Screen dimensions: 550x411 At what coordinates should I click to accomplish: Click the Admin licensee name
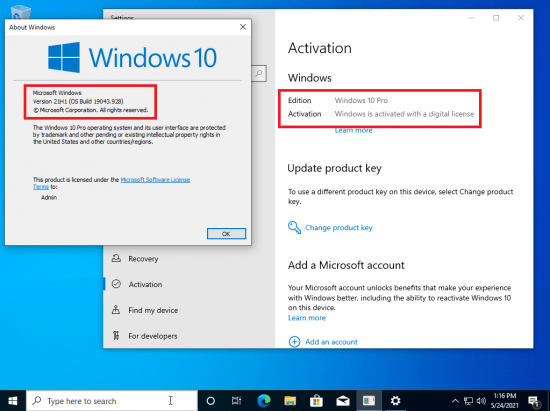49,197
